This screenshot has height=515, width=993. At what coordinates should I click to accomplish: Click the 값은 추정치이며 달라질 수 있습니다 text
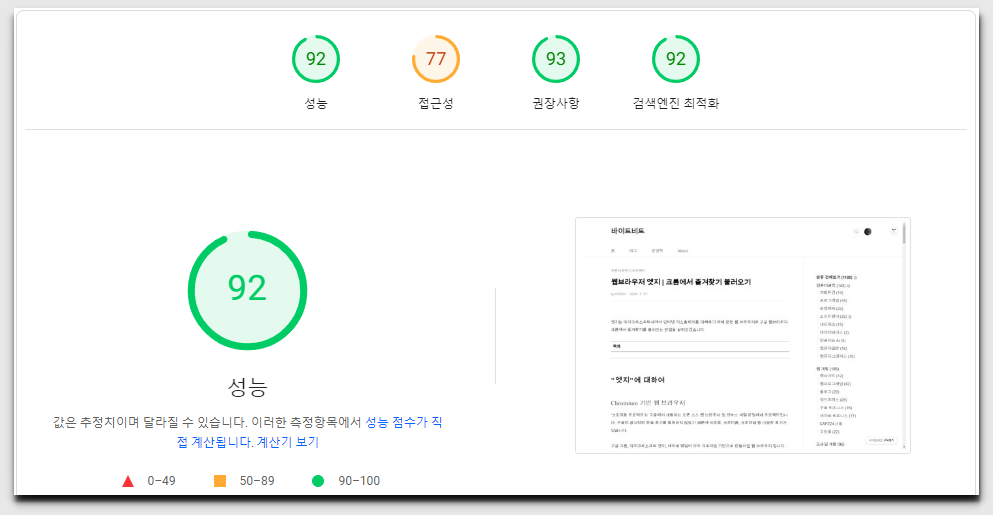[150, 422]
